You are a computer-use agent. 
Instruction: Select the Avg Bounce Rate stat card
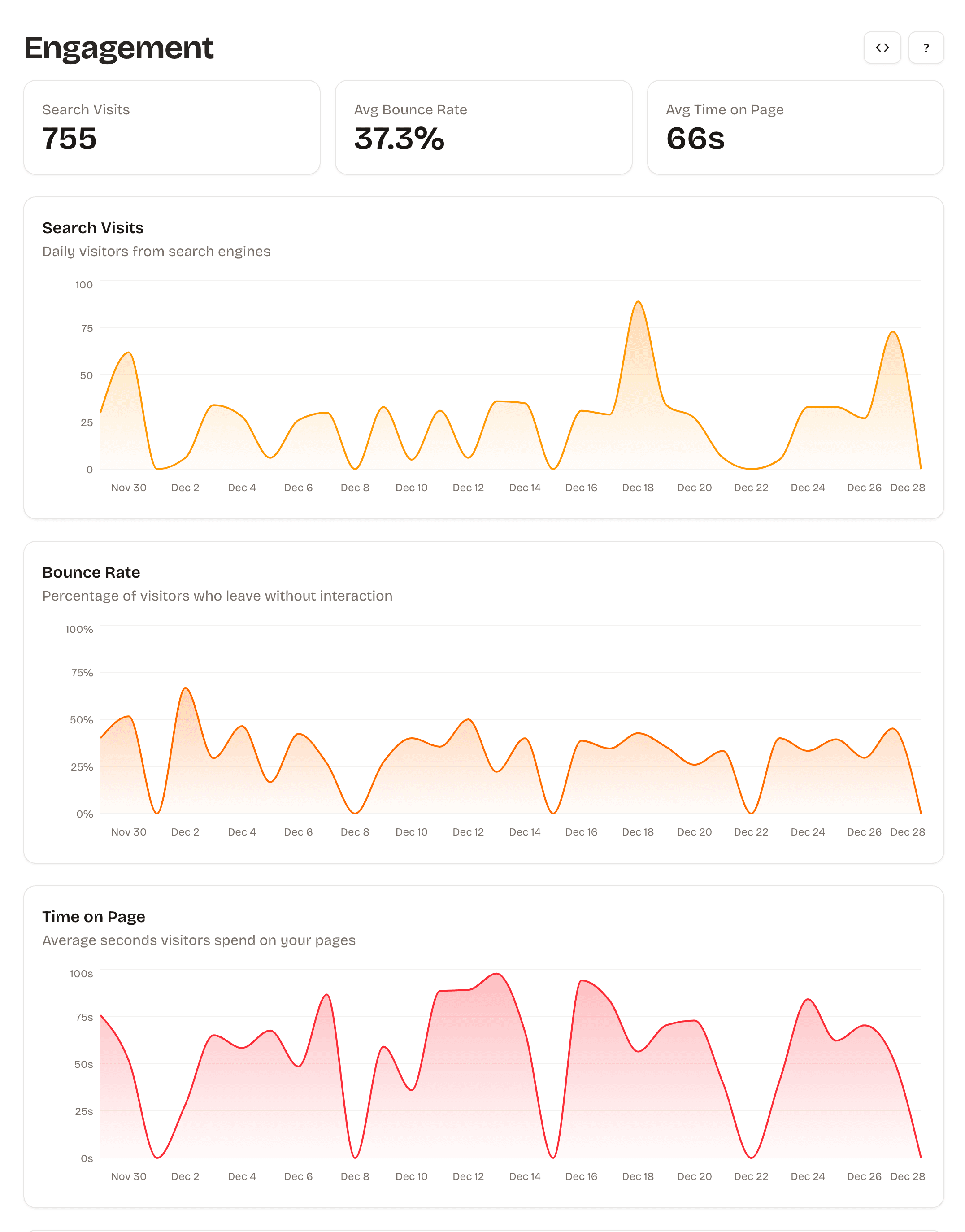484,126
